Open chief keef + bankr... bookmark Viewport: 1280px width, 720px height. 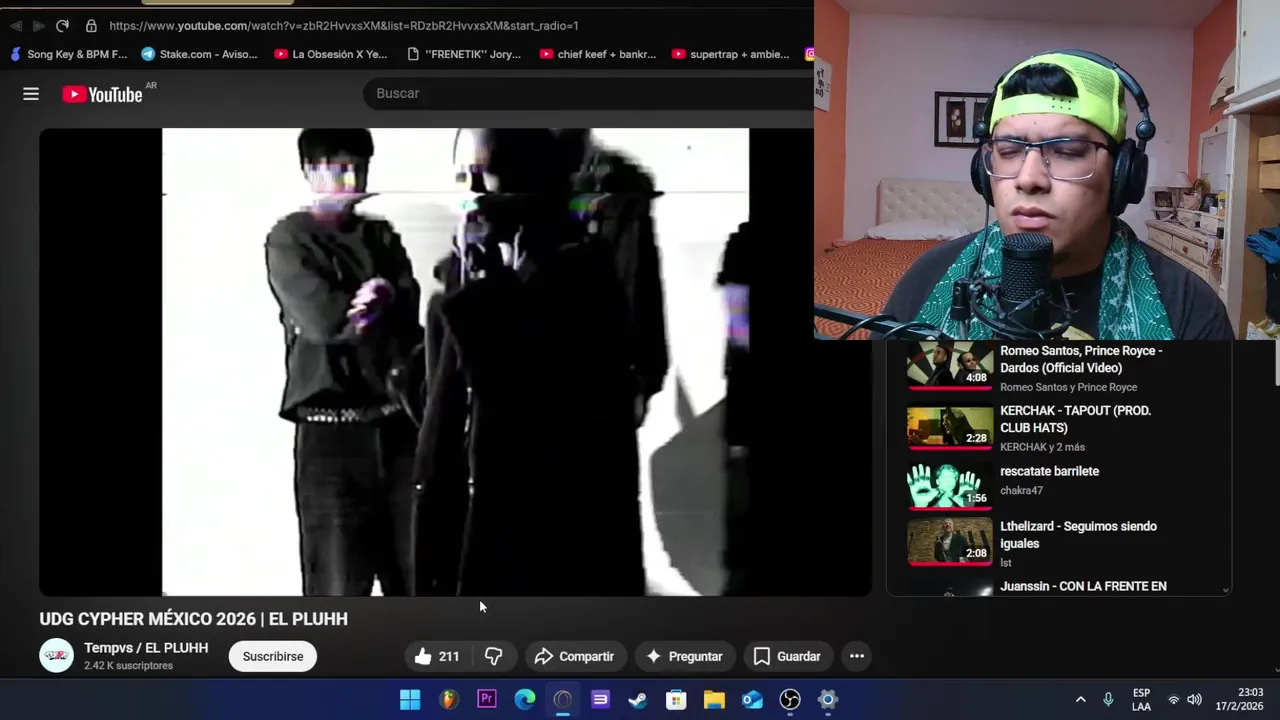pyautogui.click(x=597, y=54)
